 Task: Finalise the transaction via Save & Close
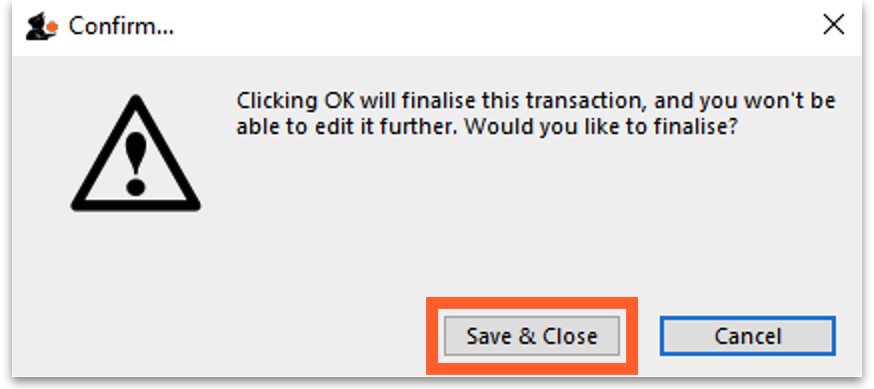(x=532, y=336)
